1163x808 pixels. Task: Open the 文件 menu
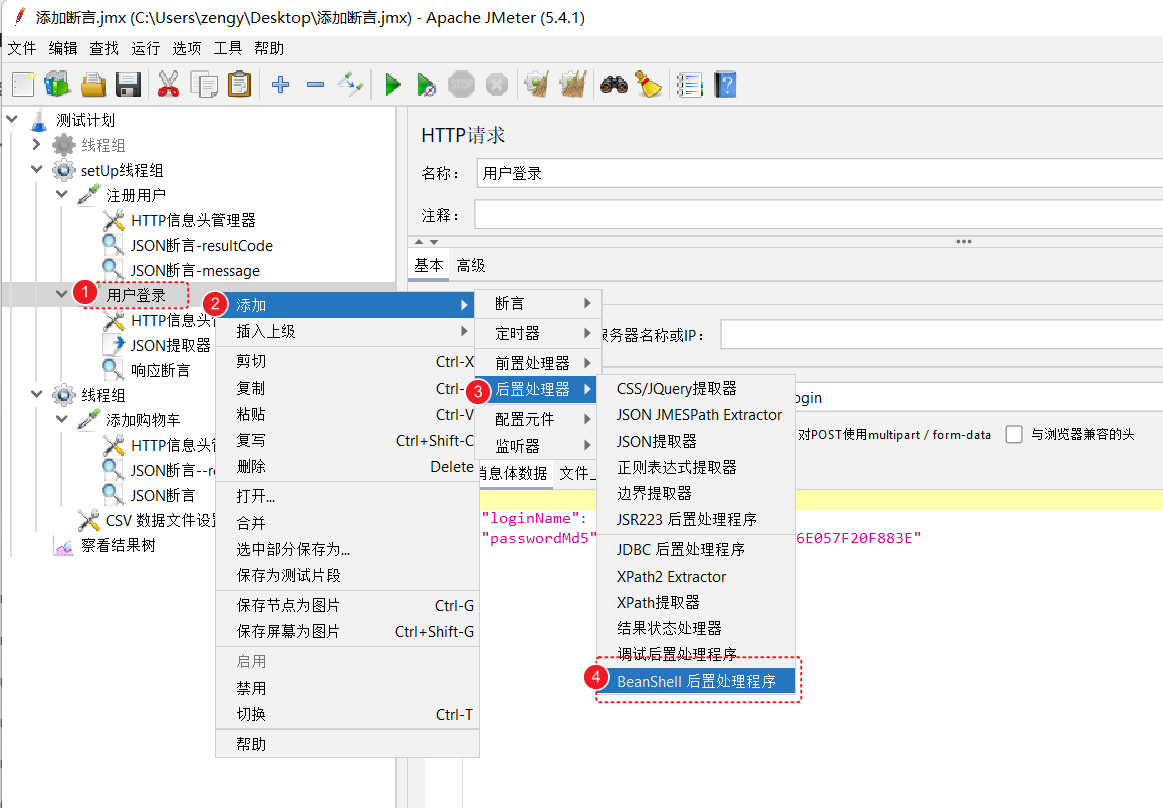point(22,48)
